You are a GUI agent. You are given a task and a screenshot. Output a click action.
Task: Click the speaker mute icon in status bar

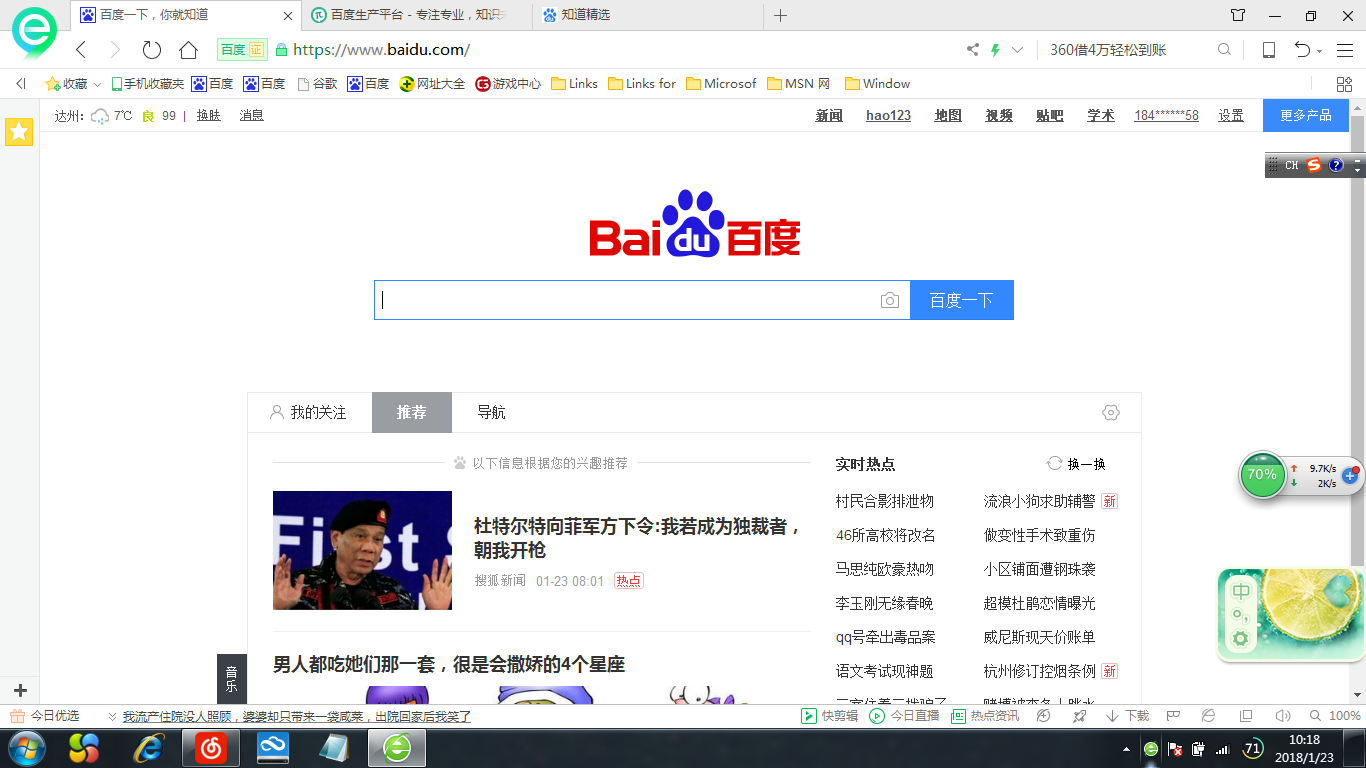point(1283,716)
